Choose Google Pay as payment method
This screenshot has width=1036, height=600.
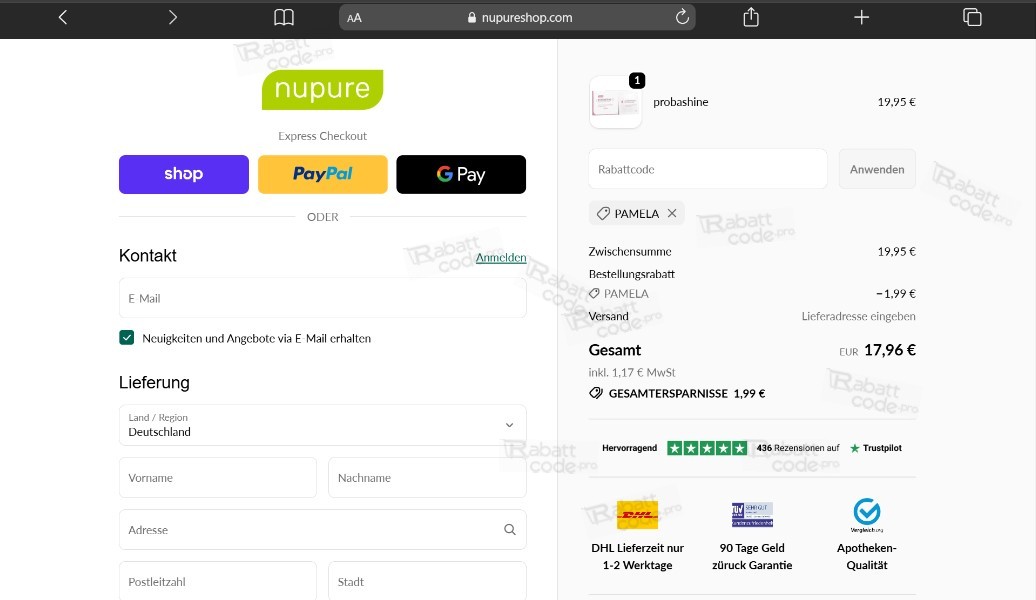click(x=461, y=174)
